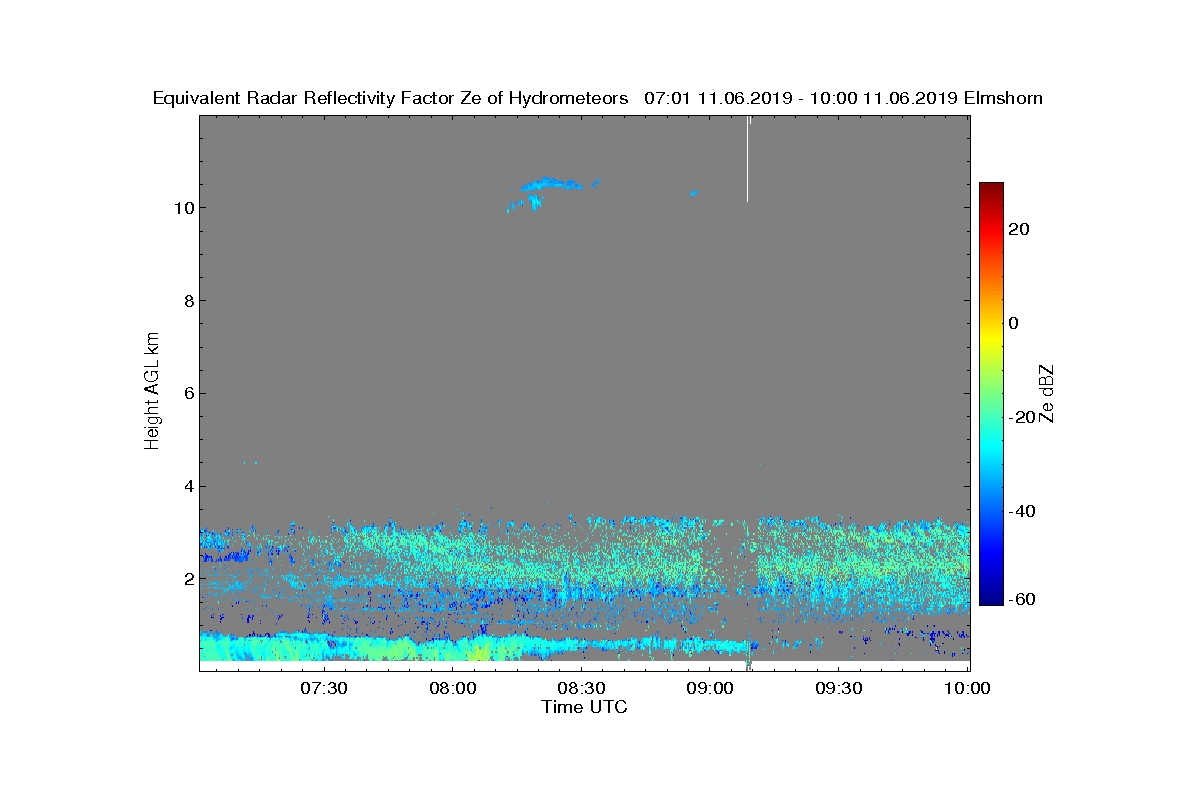Screen dimensions: 1200x800
Task: Select the height axis label '10'
Action: pos(182,208)
